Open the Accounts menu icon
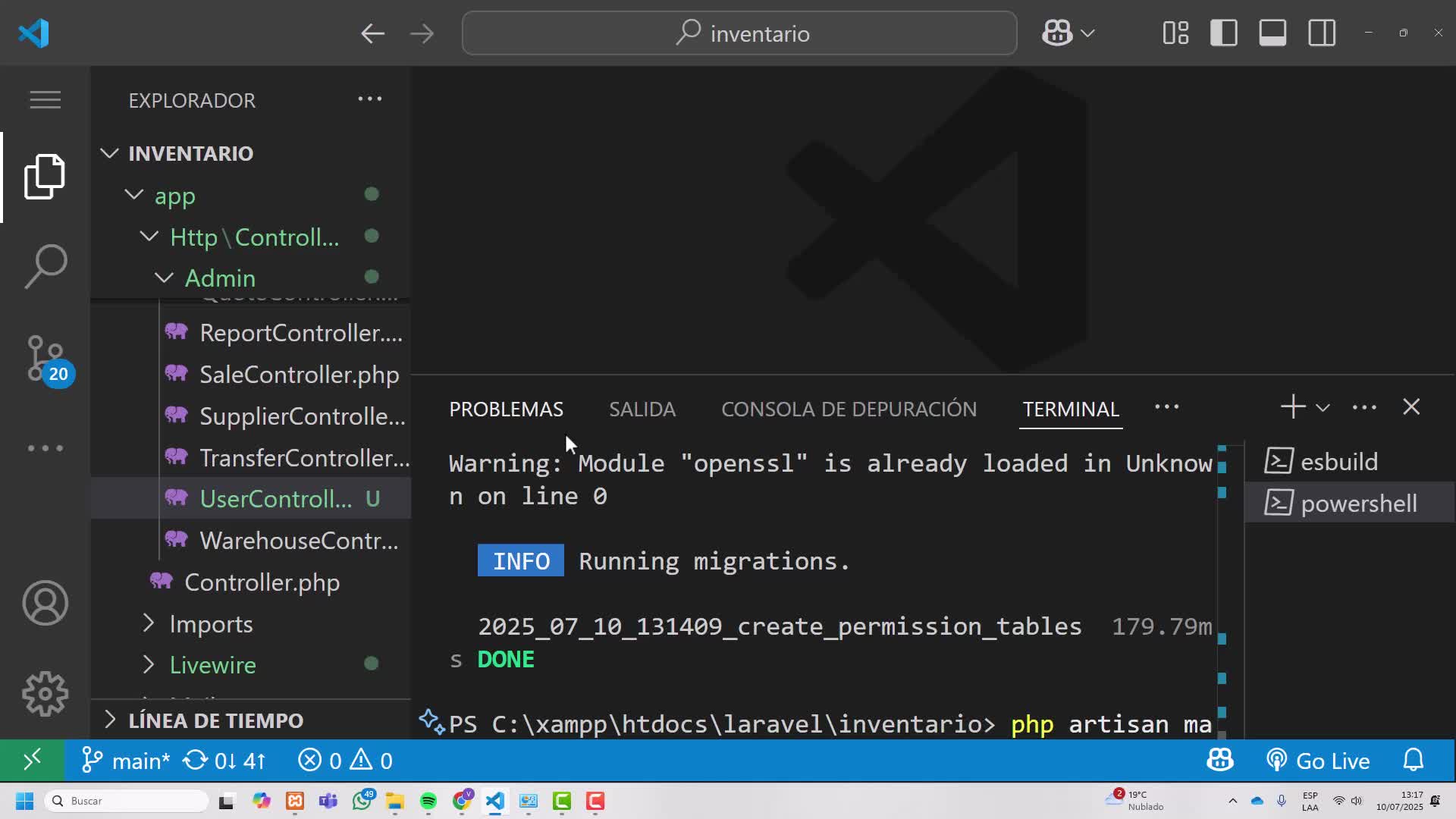 [45, 603]
